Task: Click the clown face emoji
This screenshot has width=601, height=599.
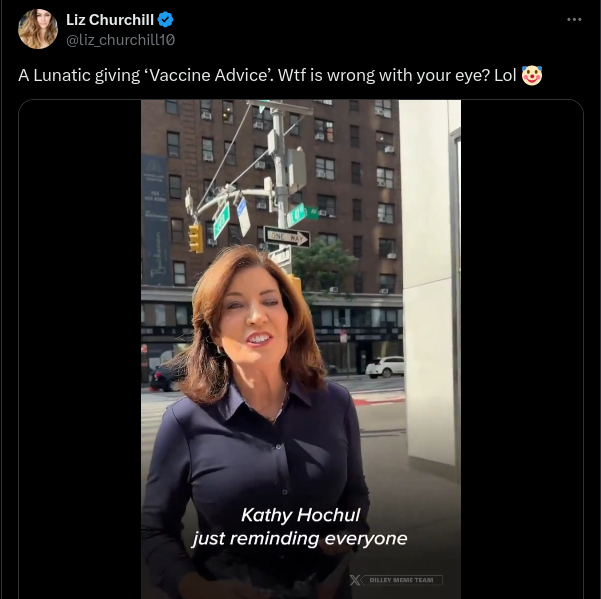Action: (x=532, y=75)
